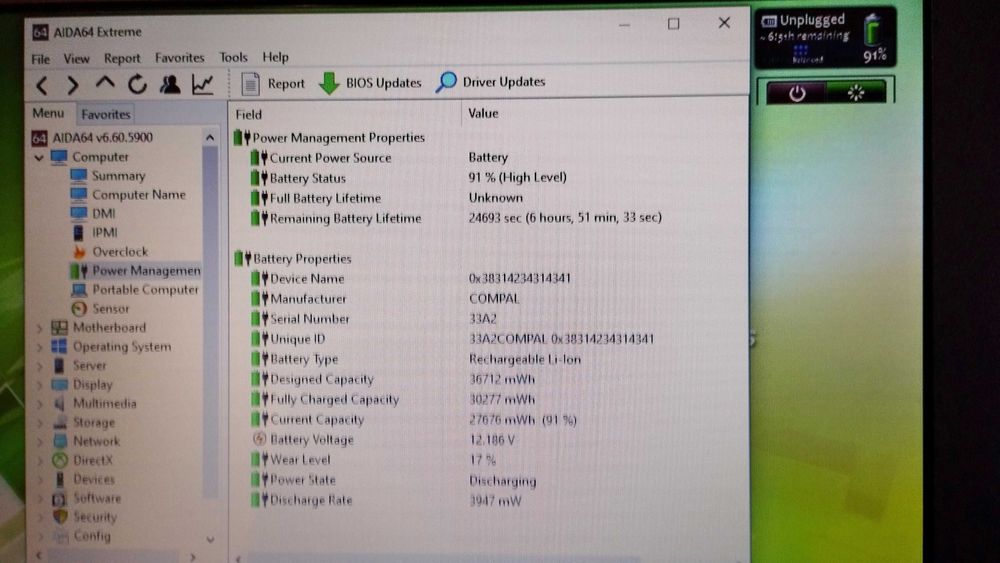Expand the Server node
1000x563 pixels.
click(40, 366)
